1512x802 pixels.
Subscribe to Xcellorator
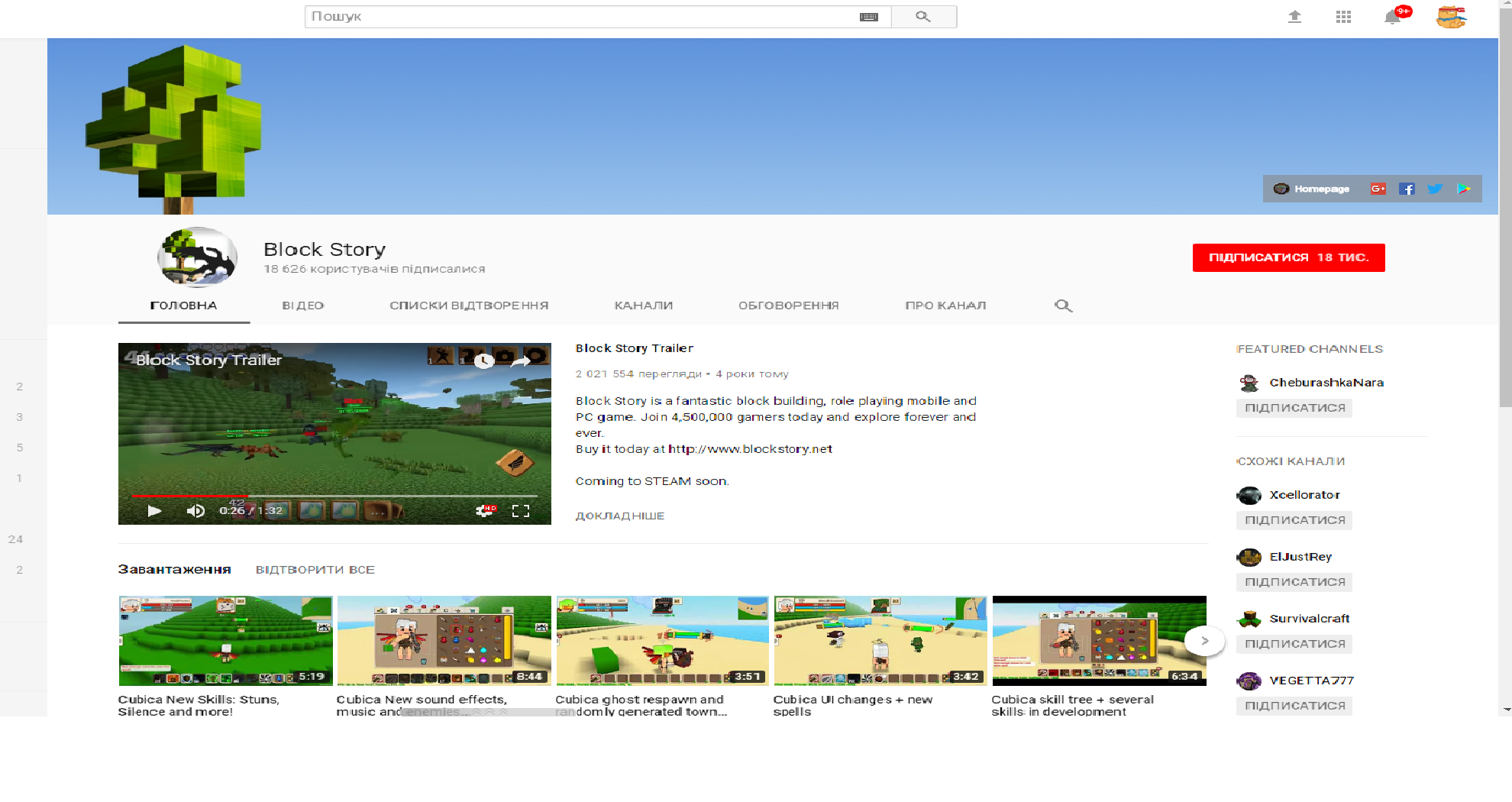coord(1294,520)
